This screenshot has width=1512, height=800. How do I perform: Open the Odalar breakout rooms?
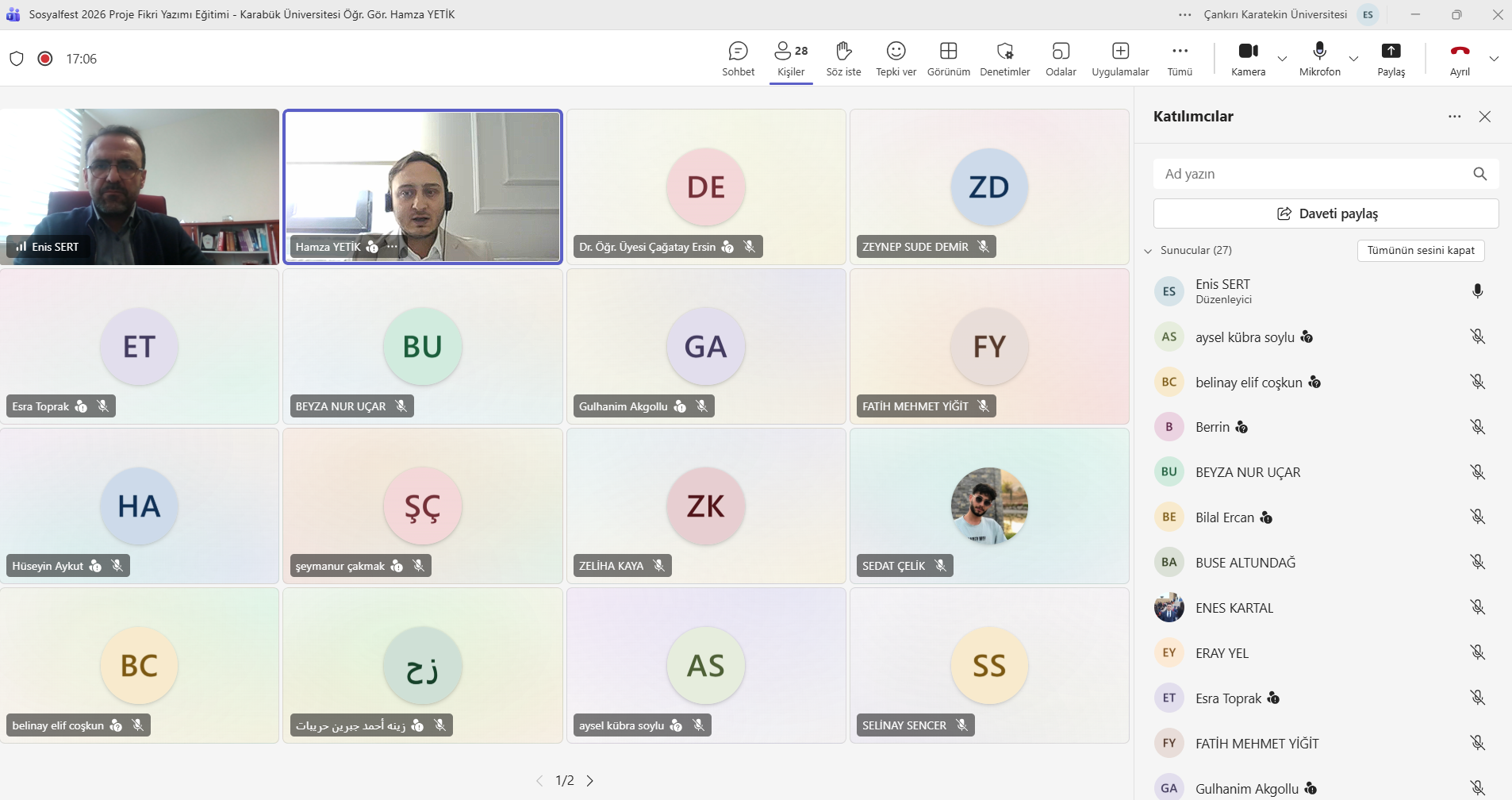(x=1061, y=59)
